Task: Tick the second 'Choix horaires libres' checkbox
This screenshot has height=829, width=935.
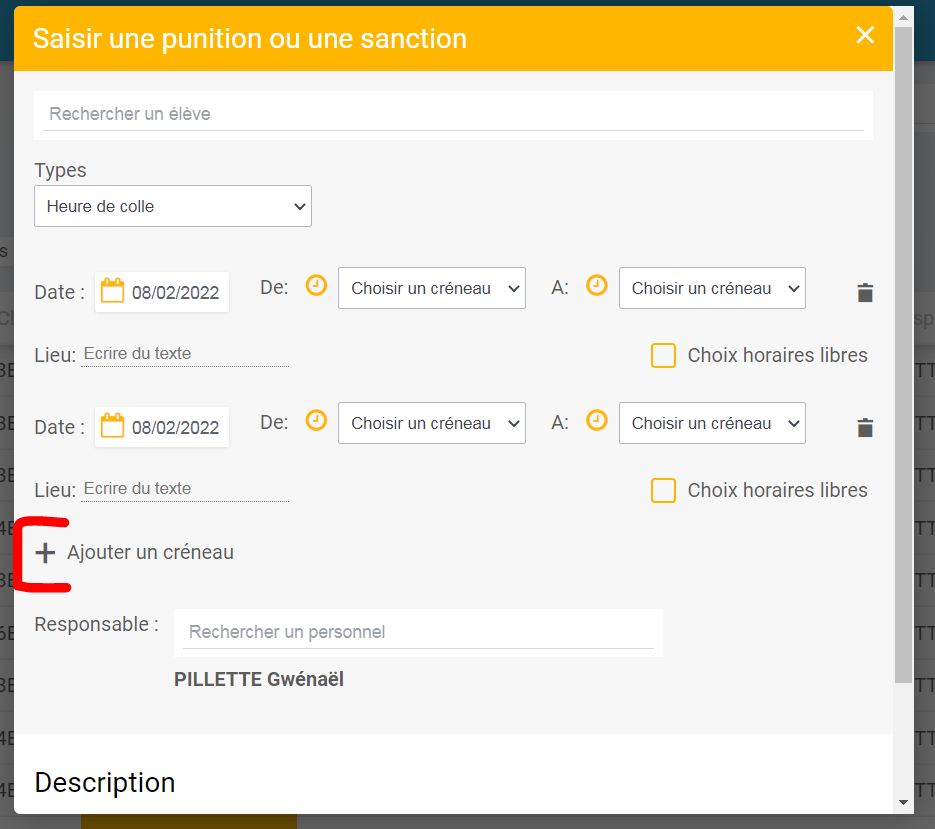Action: pos(663,491)
